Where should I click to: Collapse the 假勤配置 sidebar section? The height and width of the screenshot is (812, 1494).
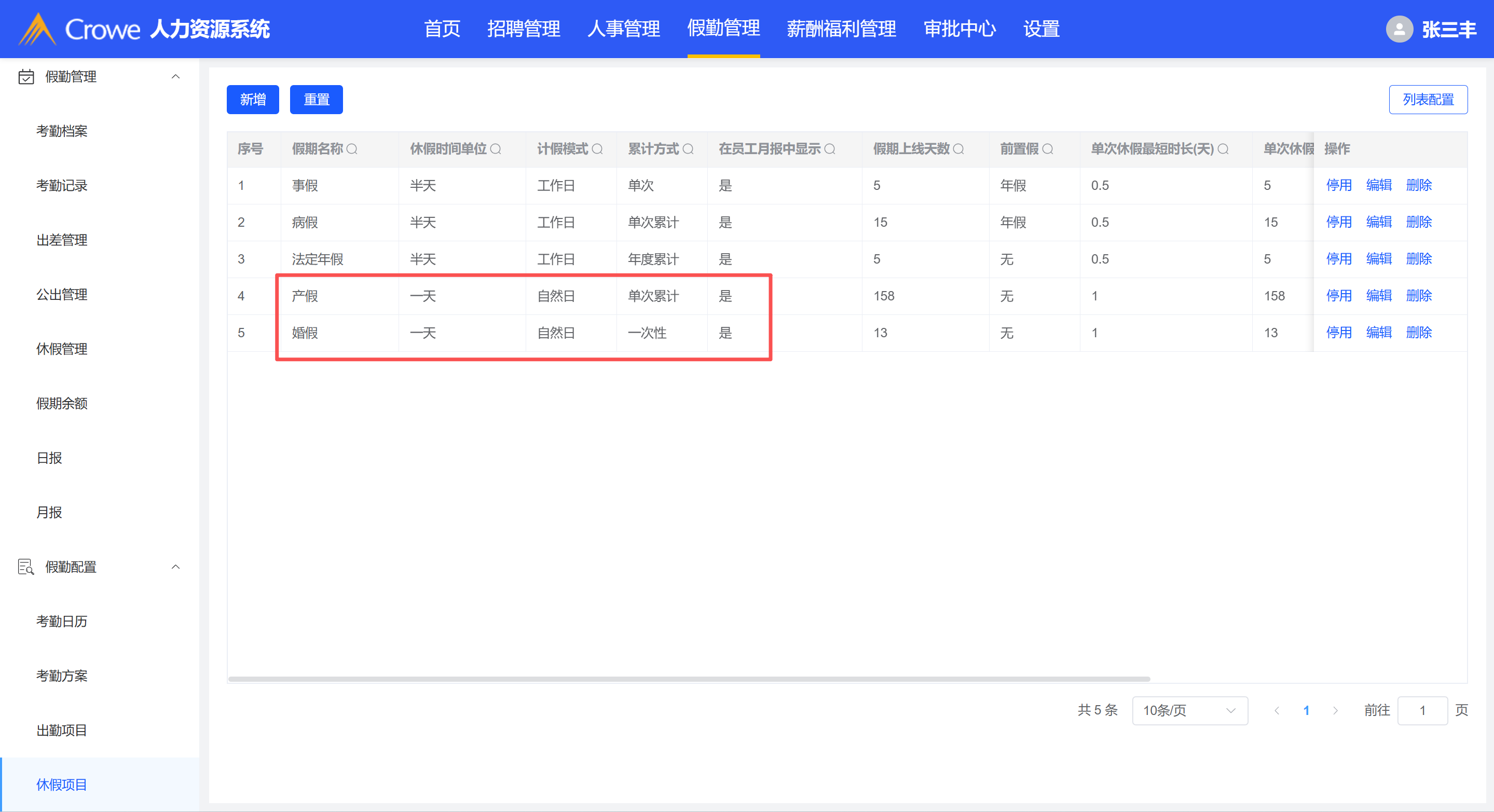pyautogui.click(x=175, y=567)
